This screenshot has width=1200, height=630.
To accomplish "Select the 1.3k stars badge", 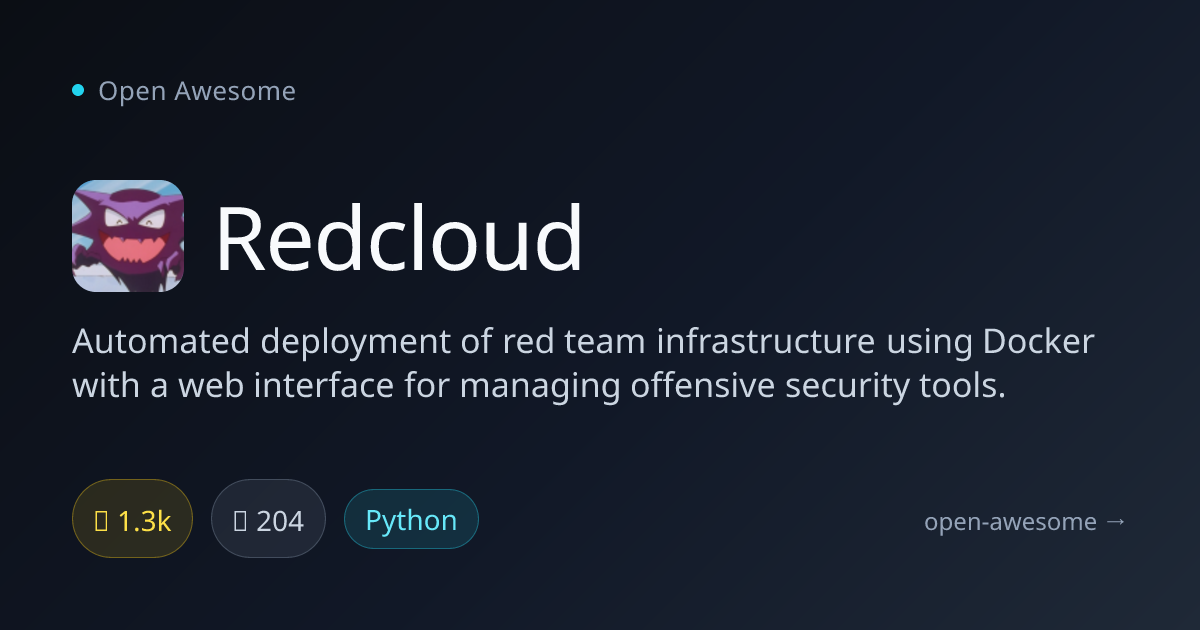I will click(x=132, y=521).
